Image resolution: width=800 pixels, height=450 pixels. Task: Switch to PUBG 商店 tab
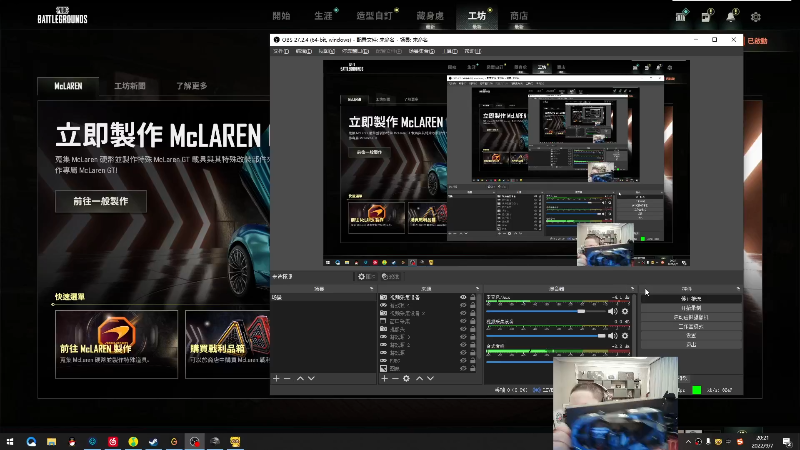tap(519, 16)
